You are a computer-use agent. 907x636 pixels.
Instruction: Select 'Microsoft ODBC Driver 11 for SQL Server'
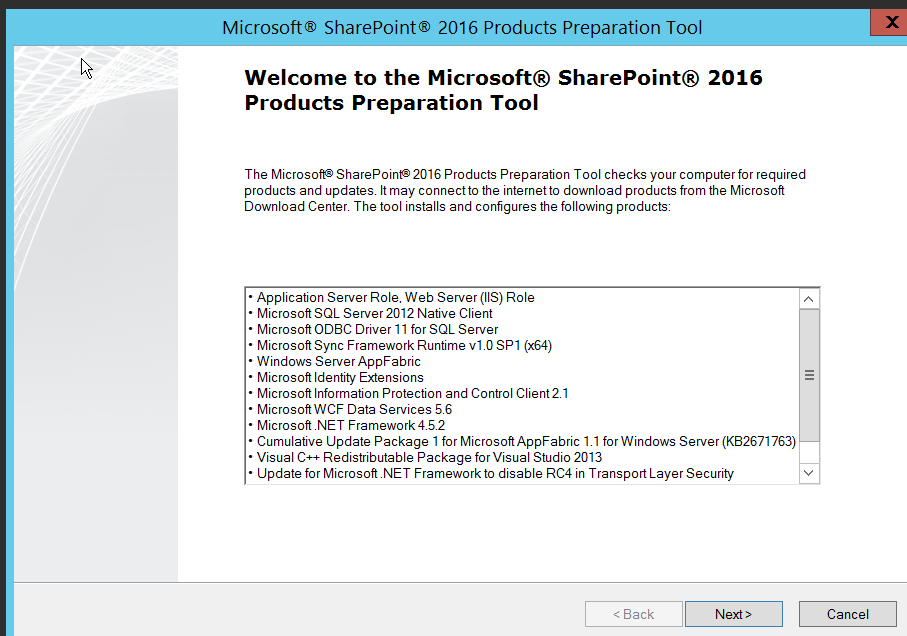[x=377, y=330]
